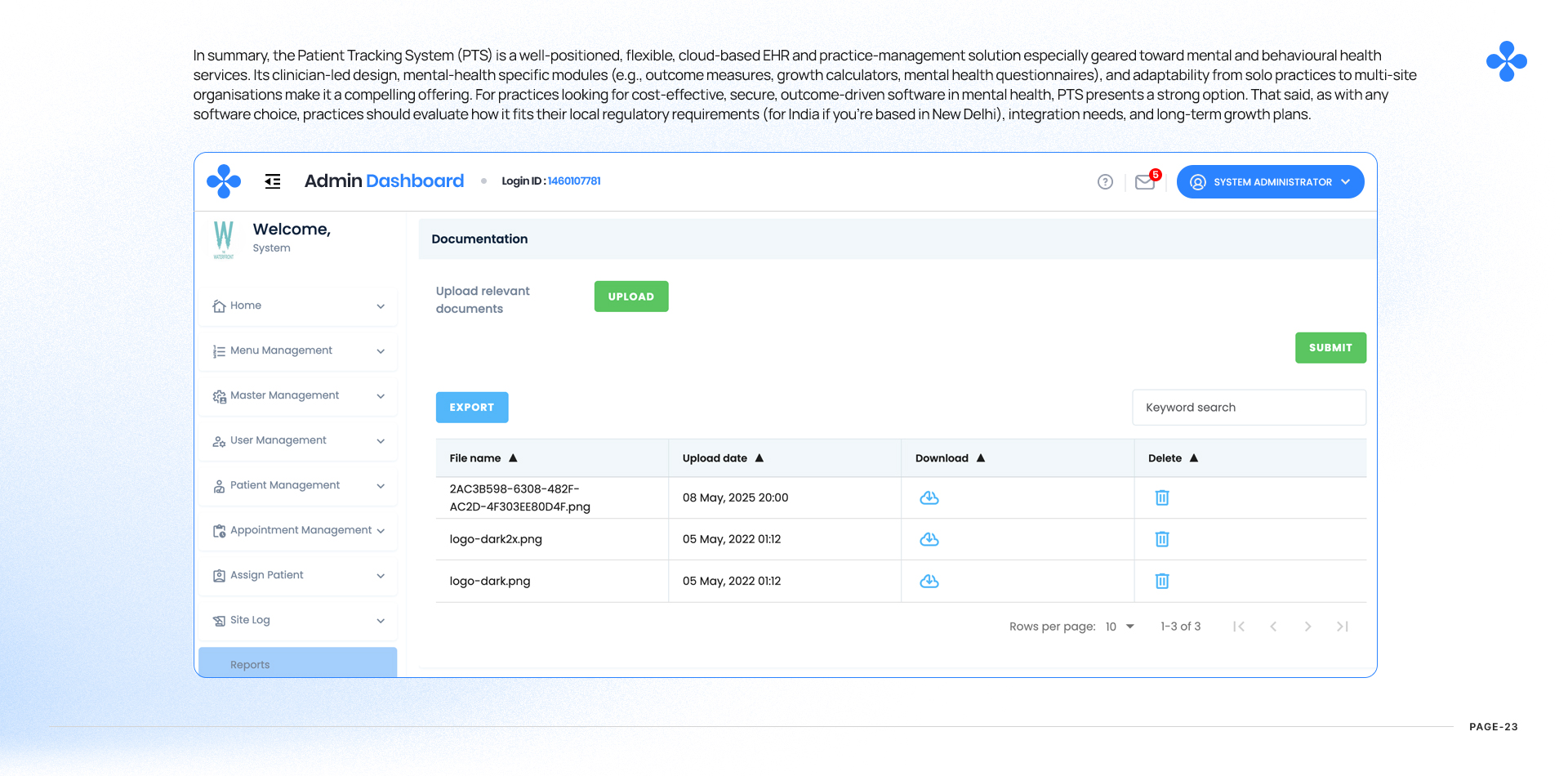Delete the logo-dark2x.png file
Viewport: 1568px width, 776px height.
(1162, 539)
